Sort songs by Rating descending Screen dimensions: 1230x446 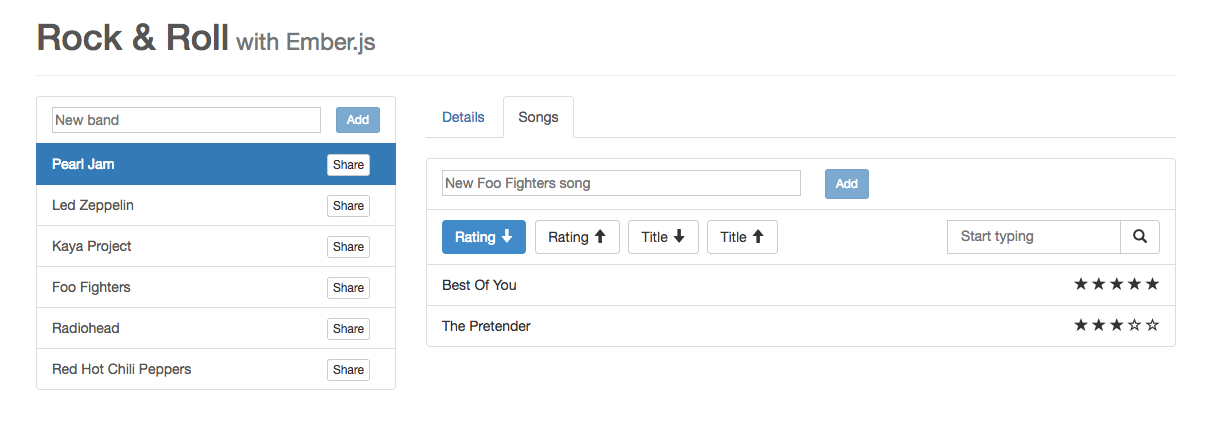coord(483,237)
